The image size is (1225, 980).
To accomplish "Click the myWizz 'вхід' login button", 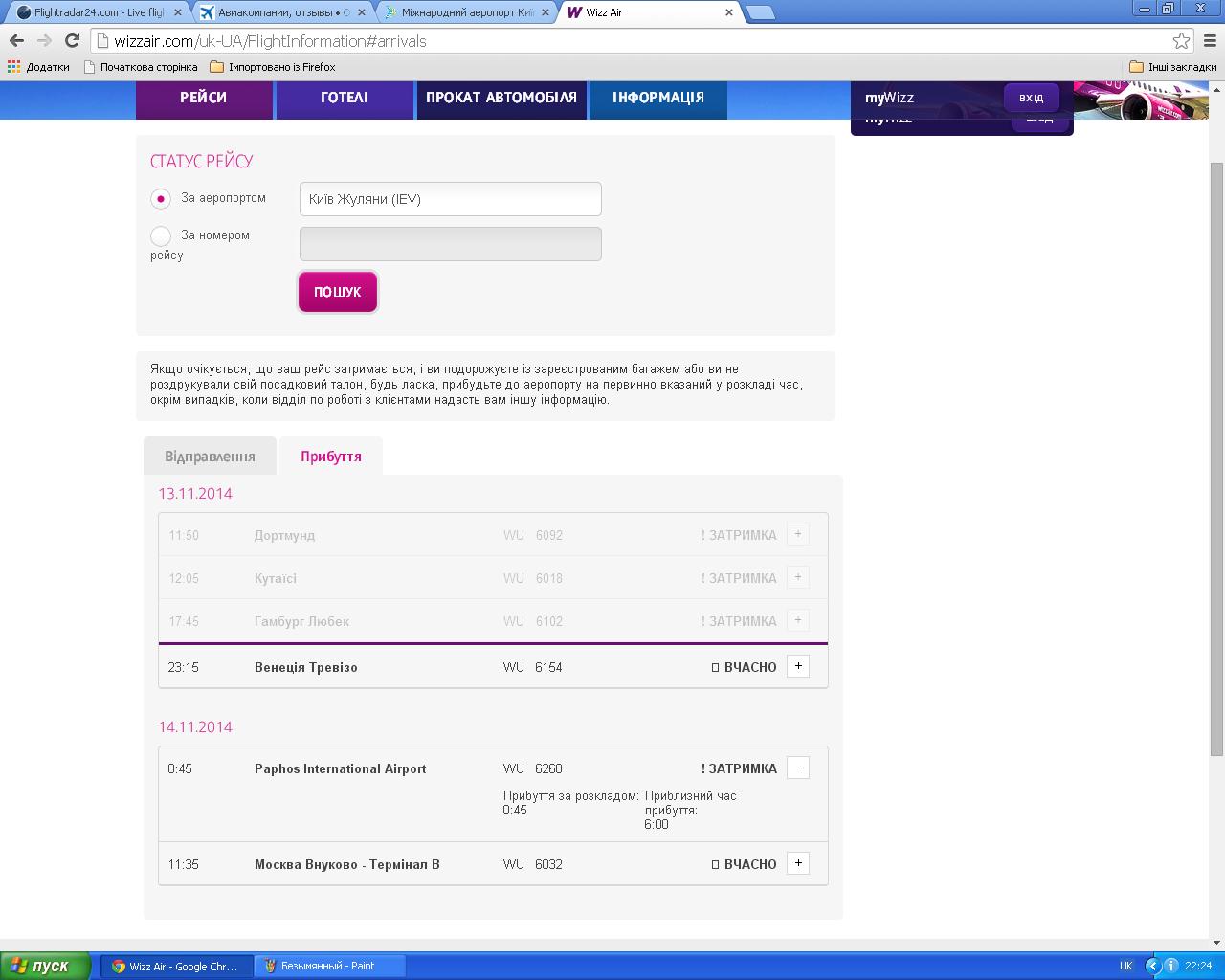I will (x=1031, y=98).
